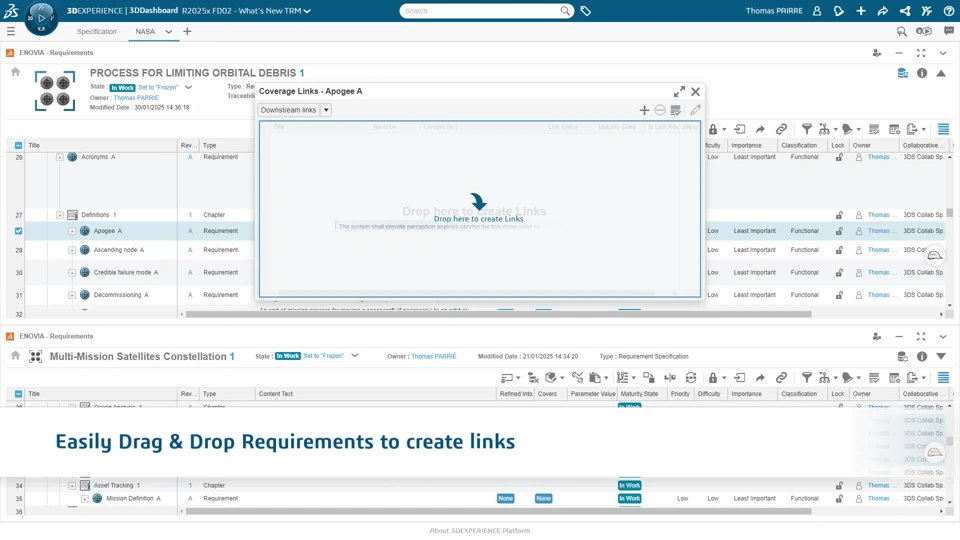Click the share arrow icon in the top bar
The image size is (960, 540).
(883, 11)
